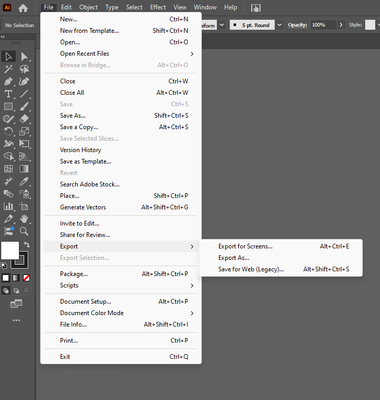Pick the Type tool

point(8,94)
